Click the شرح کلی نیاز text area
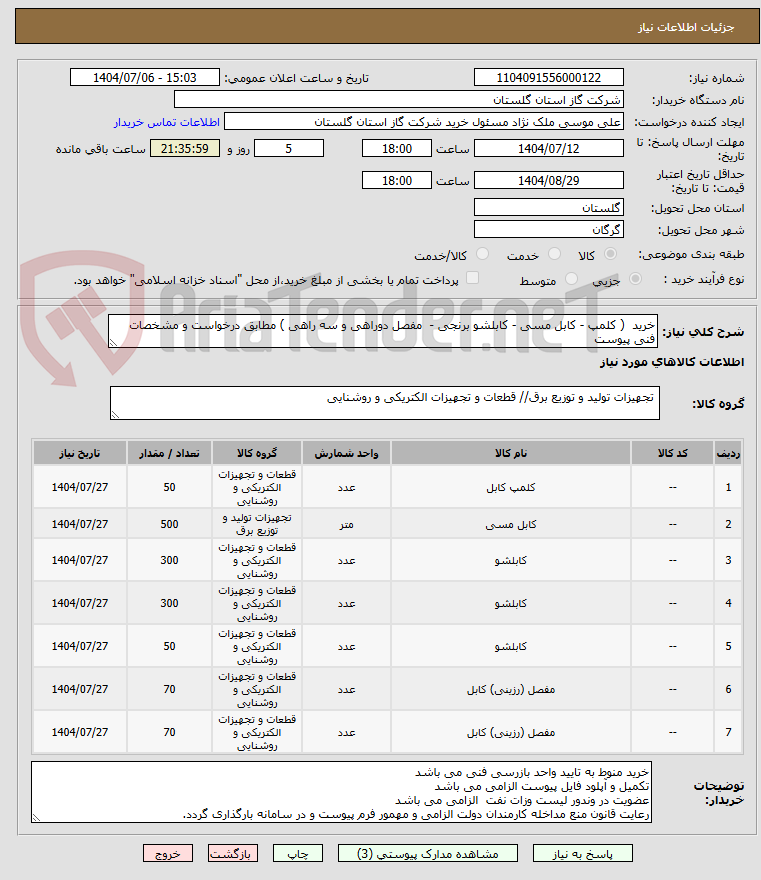Screen dimensions: 761x880 (x=383, y=332)
